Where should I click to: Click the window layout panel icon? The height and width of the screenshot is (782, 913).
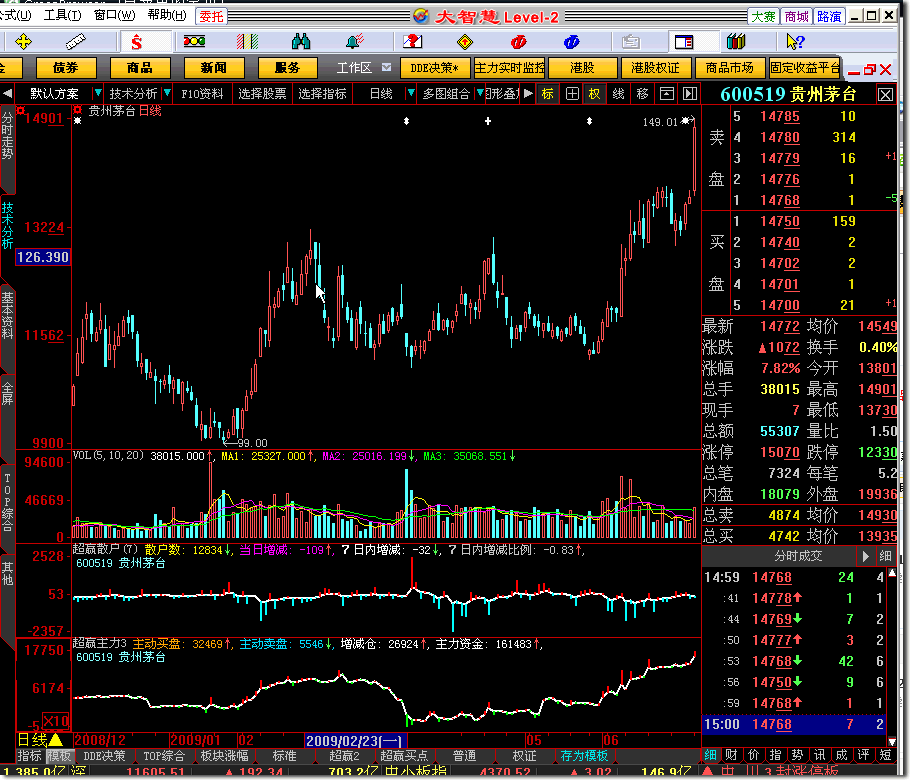(684, 42)
